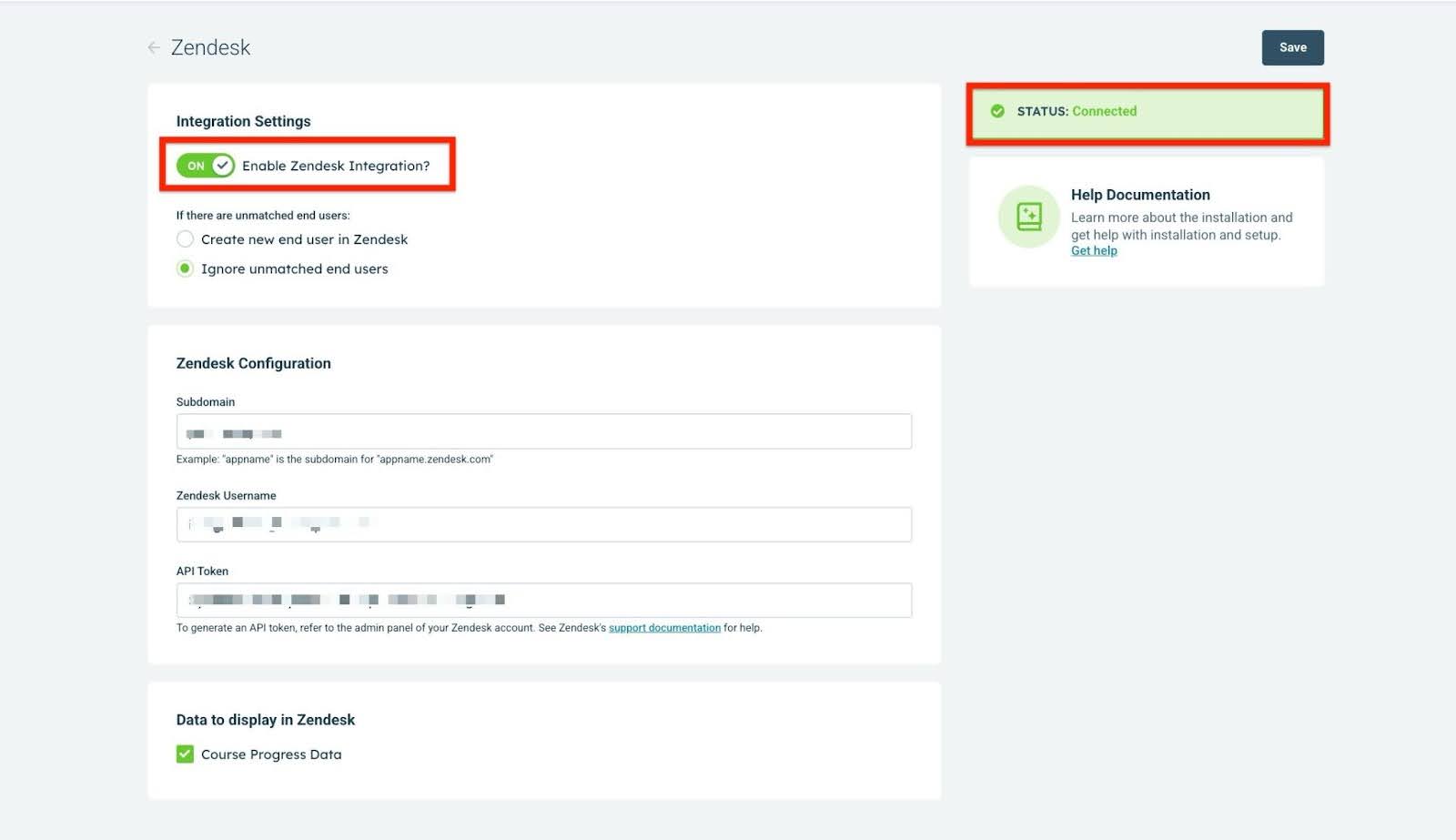Open the Get help link
The image size is (1456, 840).
pyautogui.click(x=1094, y=251)
